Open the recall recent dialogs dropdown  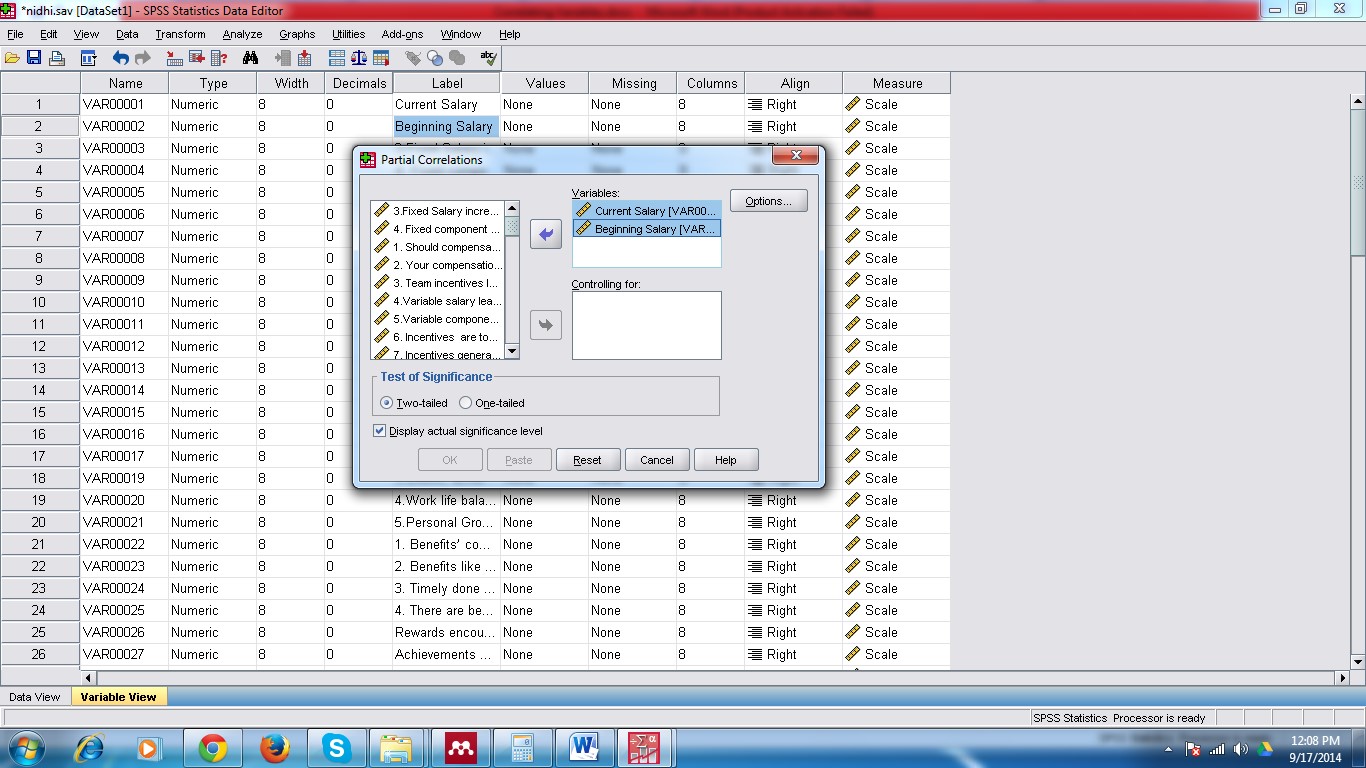pos(88,58)
